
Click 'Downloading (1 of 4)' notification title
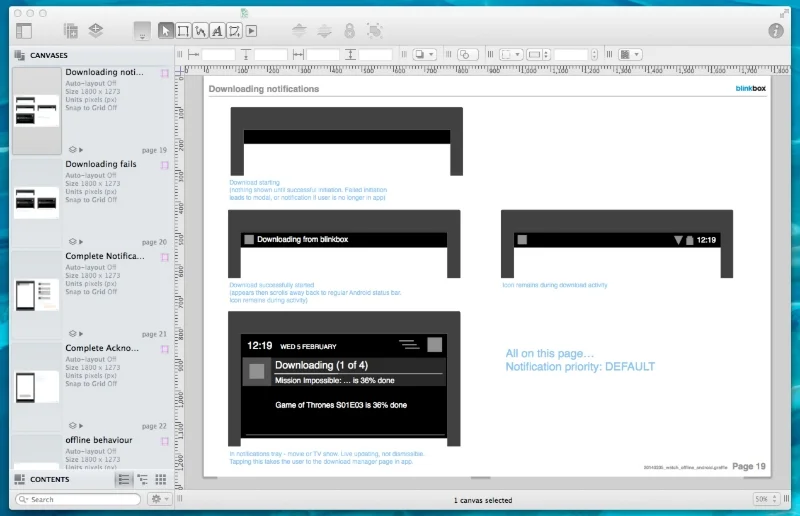pyautogui.click(x=321, y=365)
